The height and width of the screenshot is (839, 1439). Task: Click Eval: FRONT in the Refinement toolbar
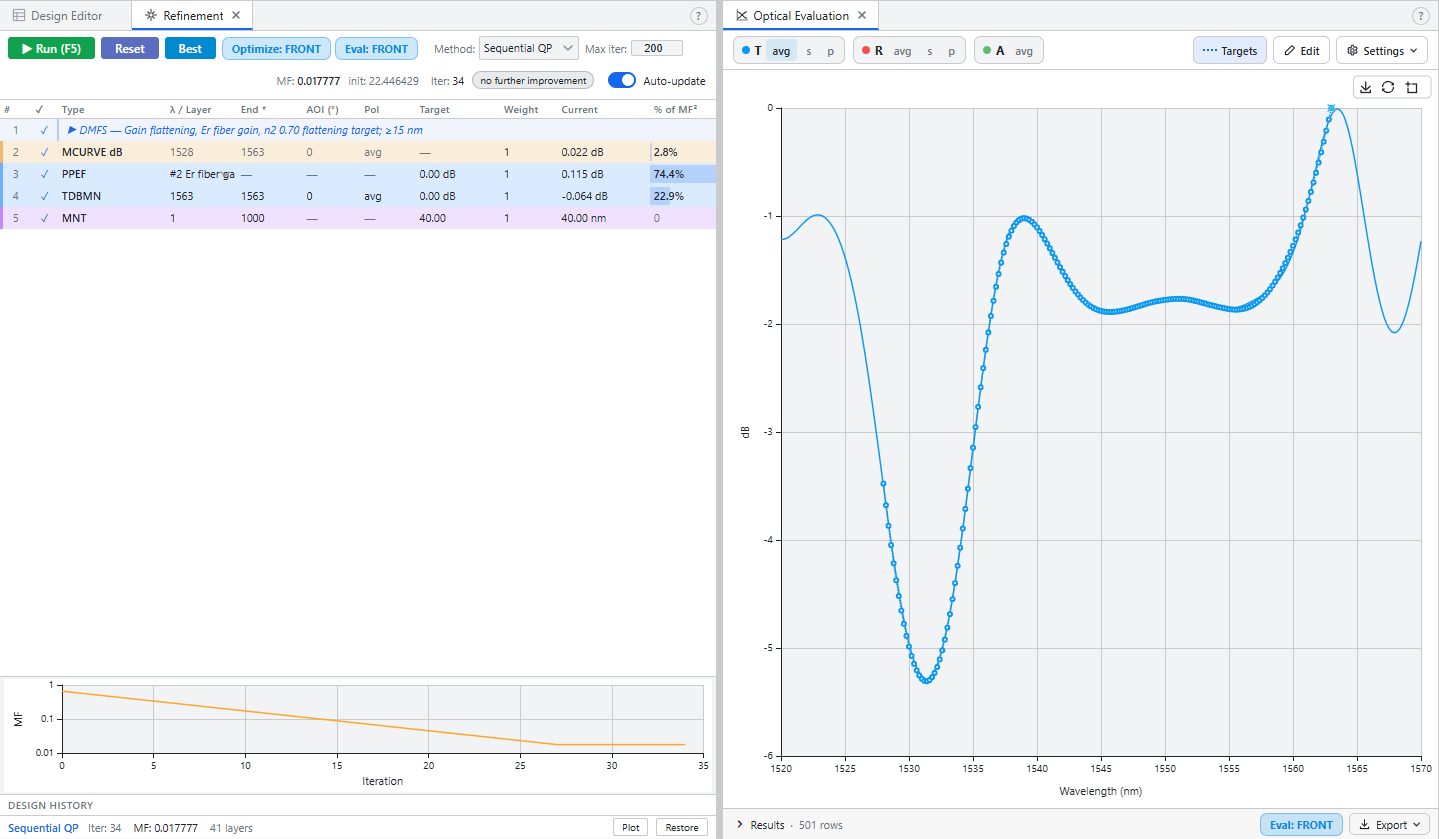coord(377,48)
